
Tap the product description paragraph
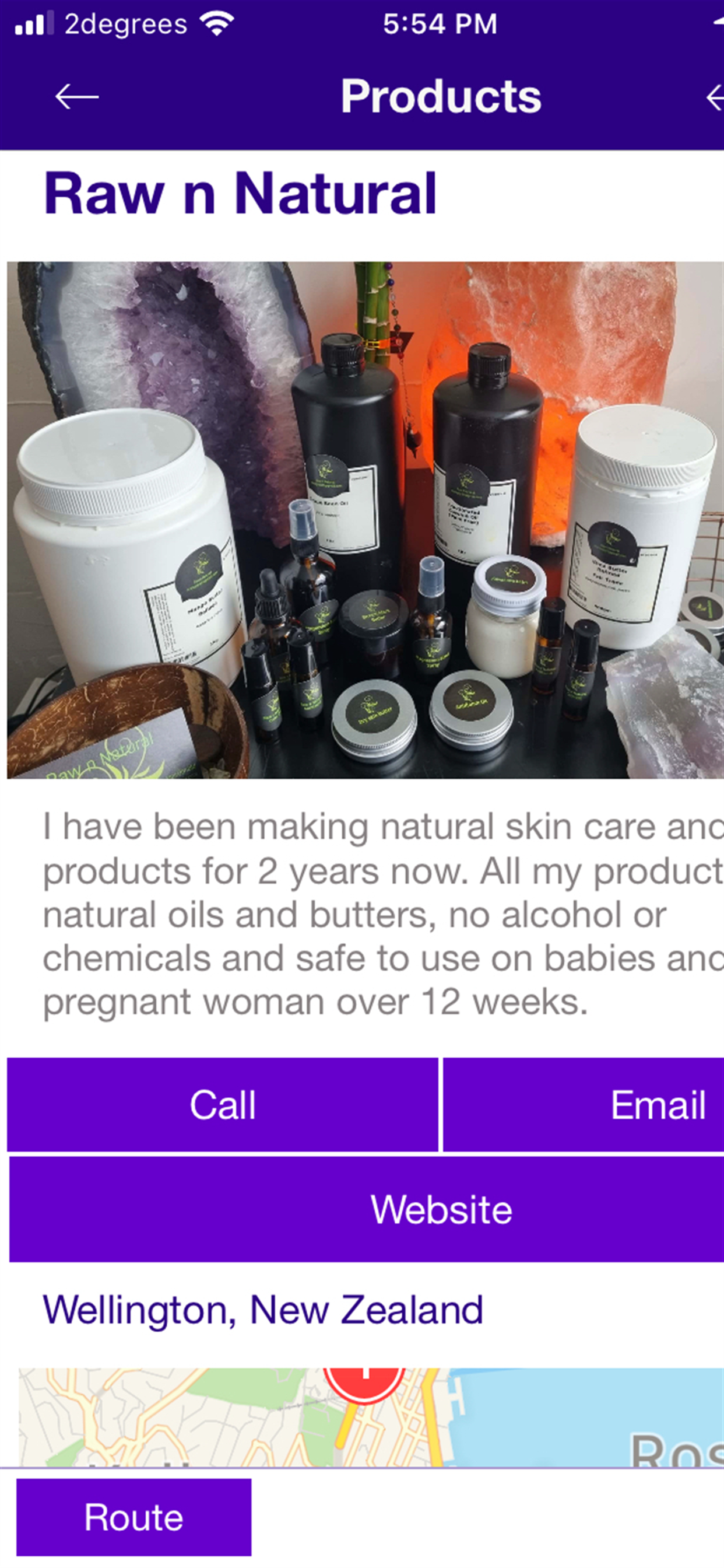tap(384, 915)
